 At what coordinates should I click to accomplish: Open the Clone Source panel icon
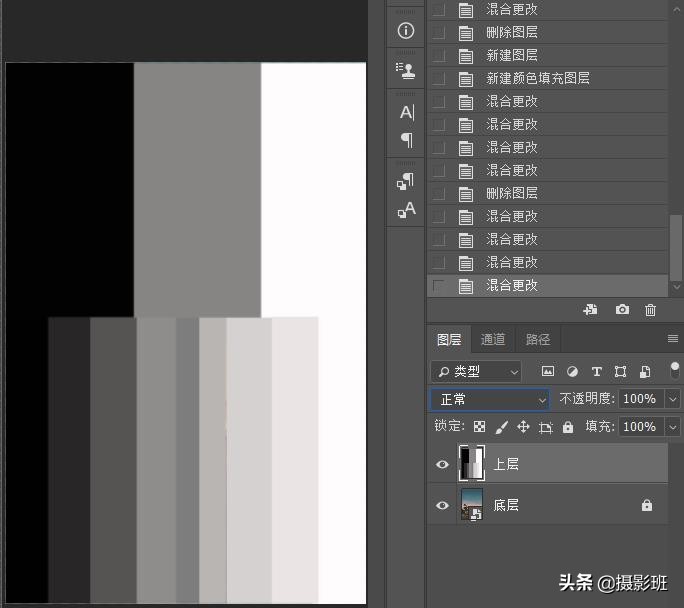pyautogui.click(x=406, y=71)
